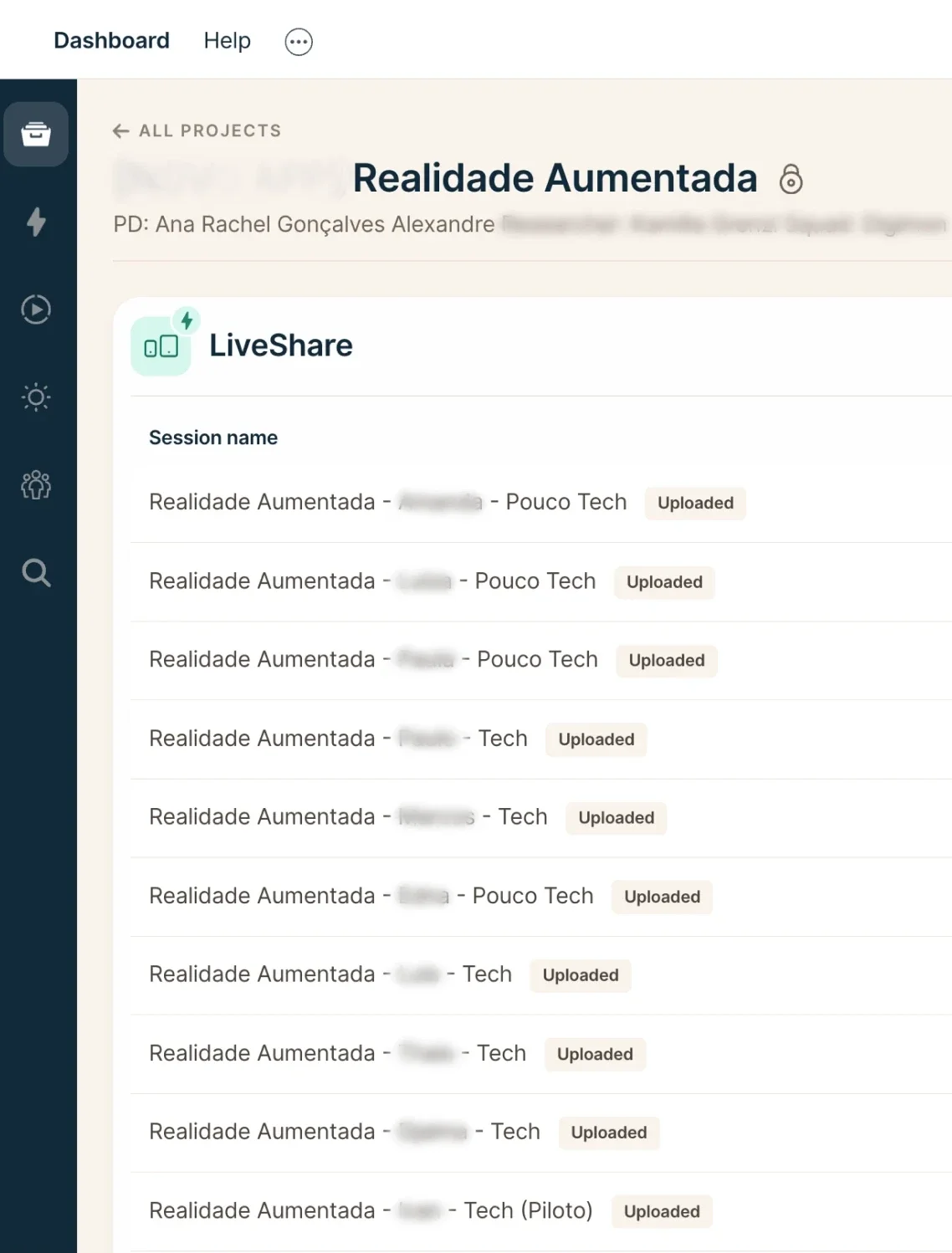Open the eighth session row labeled Tech
This screenshot has width=952, height=1253.
(x=541, y=1054)
